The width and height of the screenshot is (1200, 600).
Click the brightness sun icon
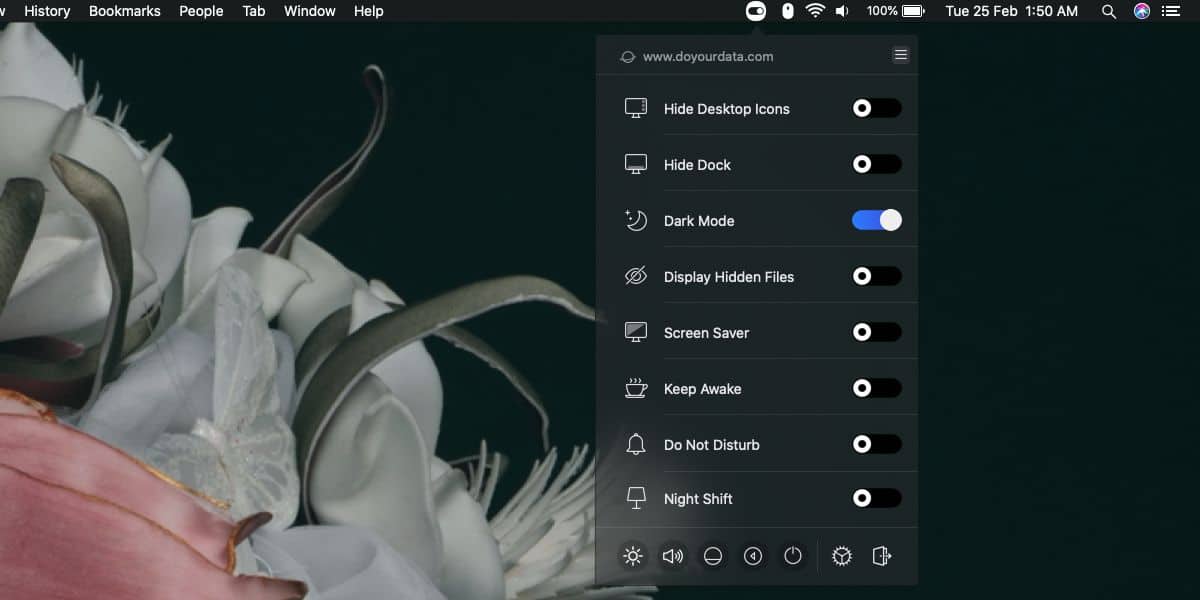tap(633, 556)
